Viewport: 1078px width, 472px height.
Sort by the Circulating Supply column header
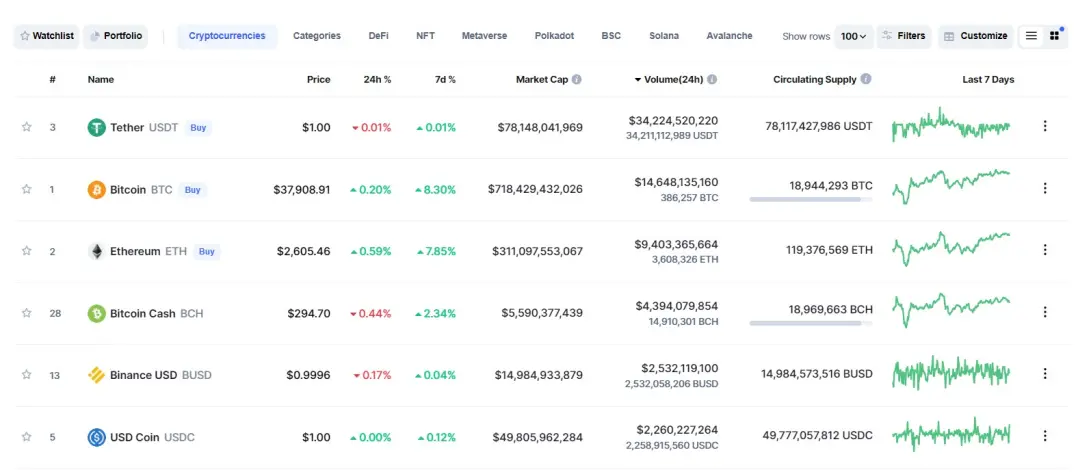(x=815, y=80)
